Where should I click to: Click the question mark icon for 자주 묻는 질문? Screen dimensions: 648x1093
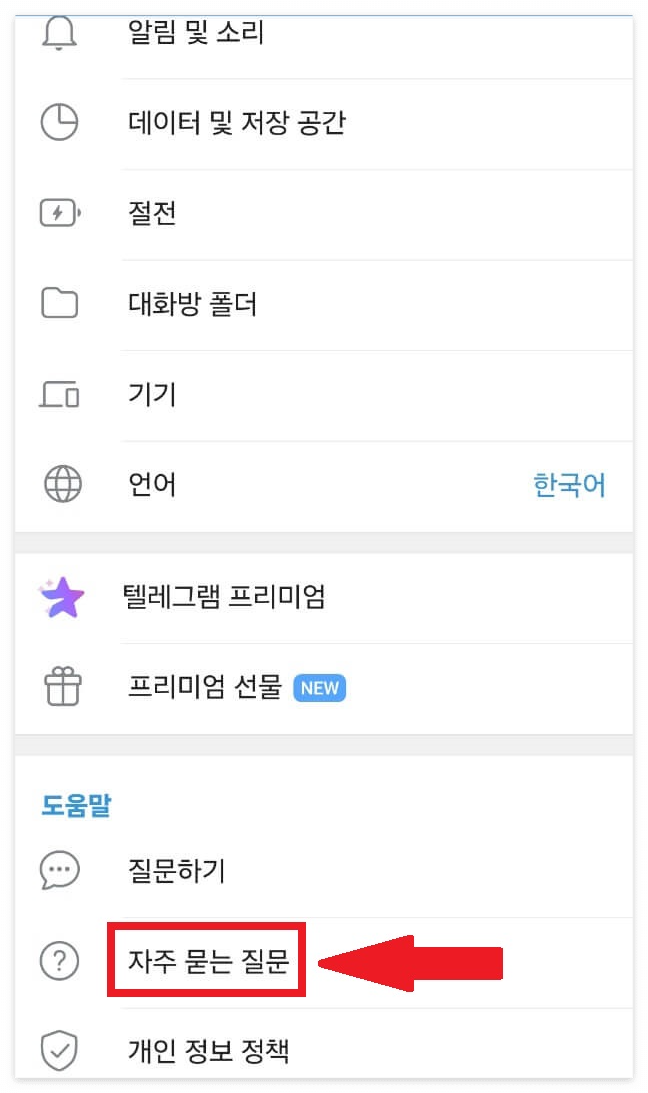pyautogui.click(x=60, y=960)
